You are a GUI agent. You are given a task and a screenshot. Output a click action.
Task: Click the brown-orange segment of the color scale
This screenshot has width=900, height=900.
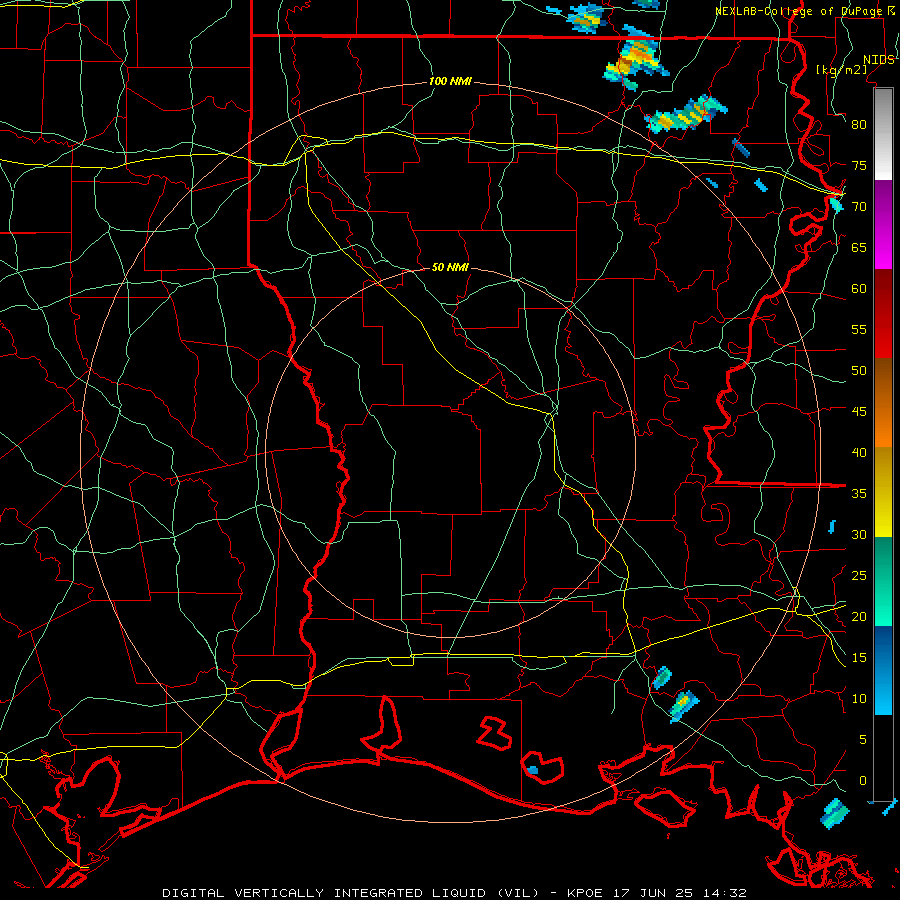point(883,403)
